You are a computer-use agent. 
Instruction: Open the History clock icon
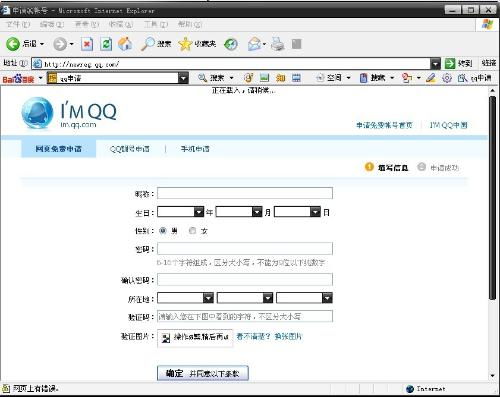tap(231, 44)
